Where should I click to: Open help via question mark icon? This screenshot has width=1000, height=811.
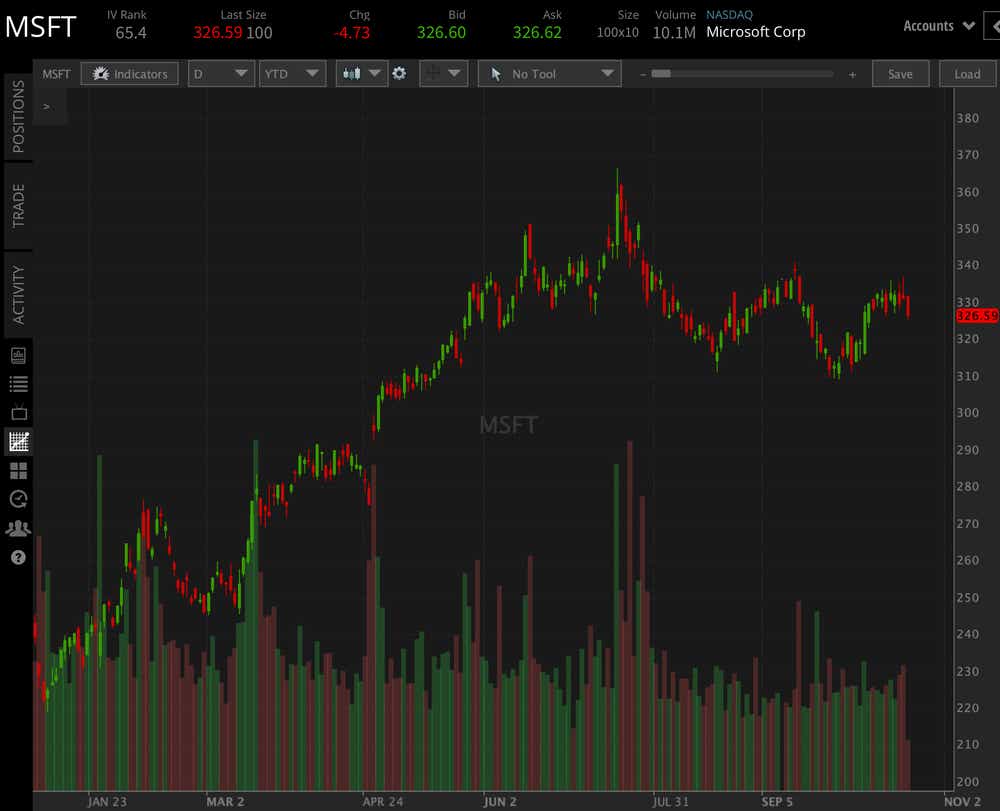tap(16, 557)
